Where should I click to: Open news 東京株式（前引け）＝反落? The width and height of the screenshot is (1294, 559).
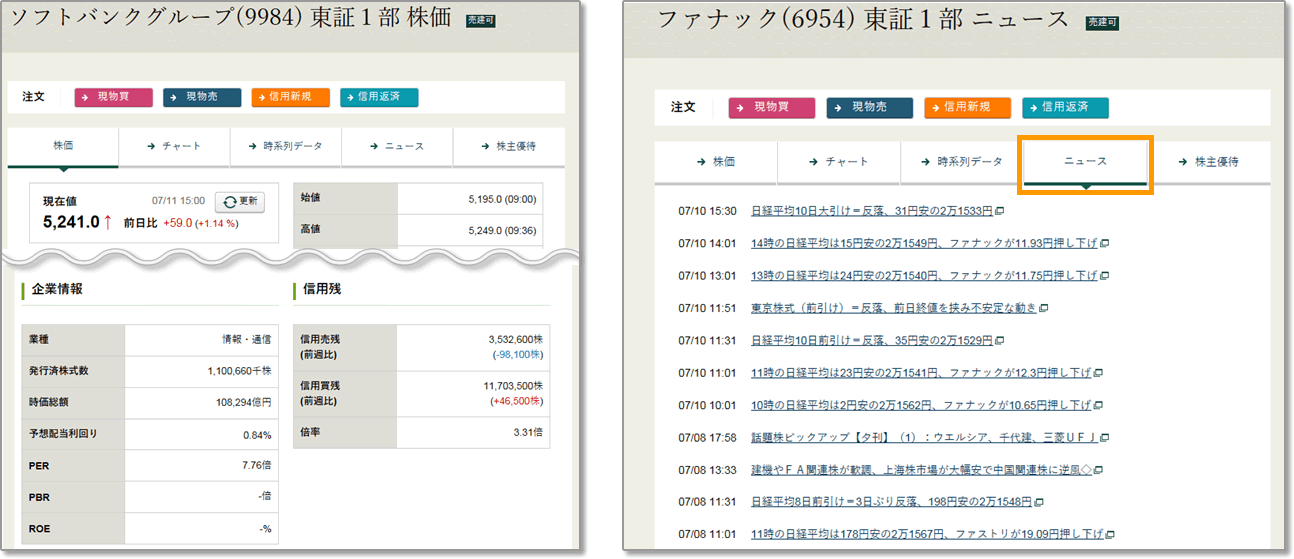tap(894, 308)
